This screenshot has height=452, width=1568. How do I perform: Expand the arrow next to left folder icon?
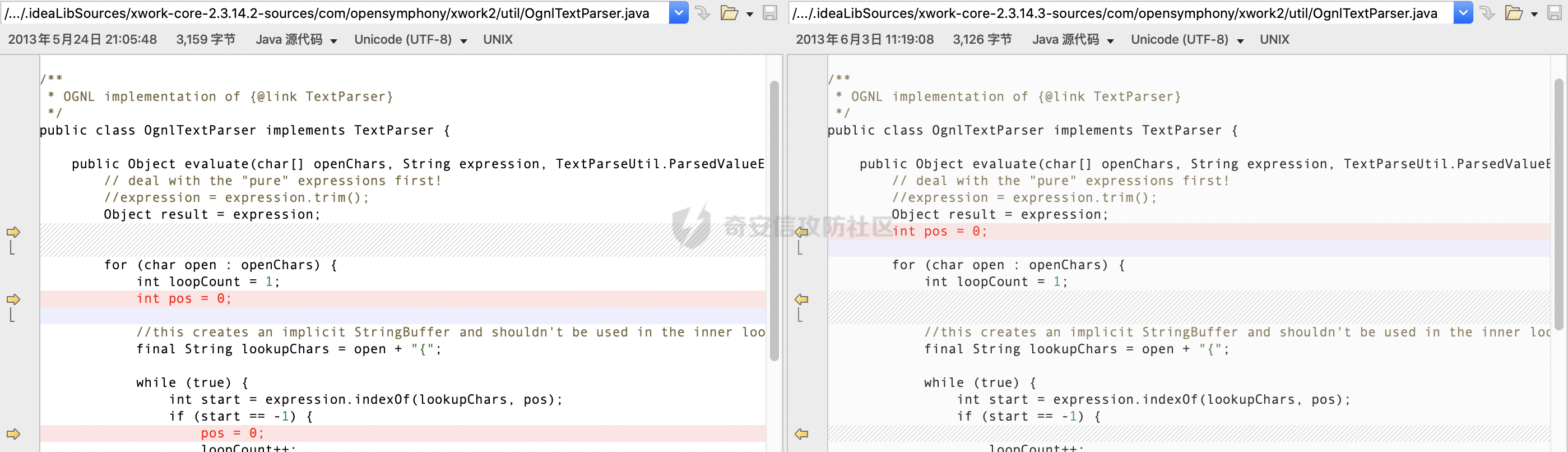749,14
